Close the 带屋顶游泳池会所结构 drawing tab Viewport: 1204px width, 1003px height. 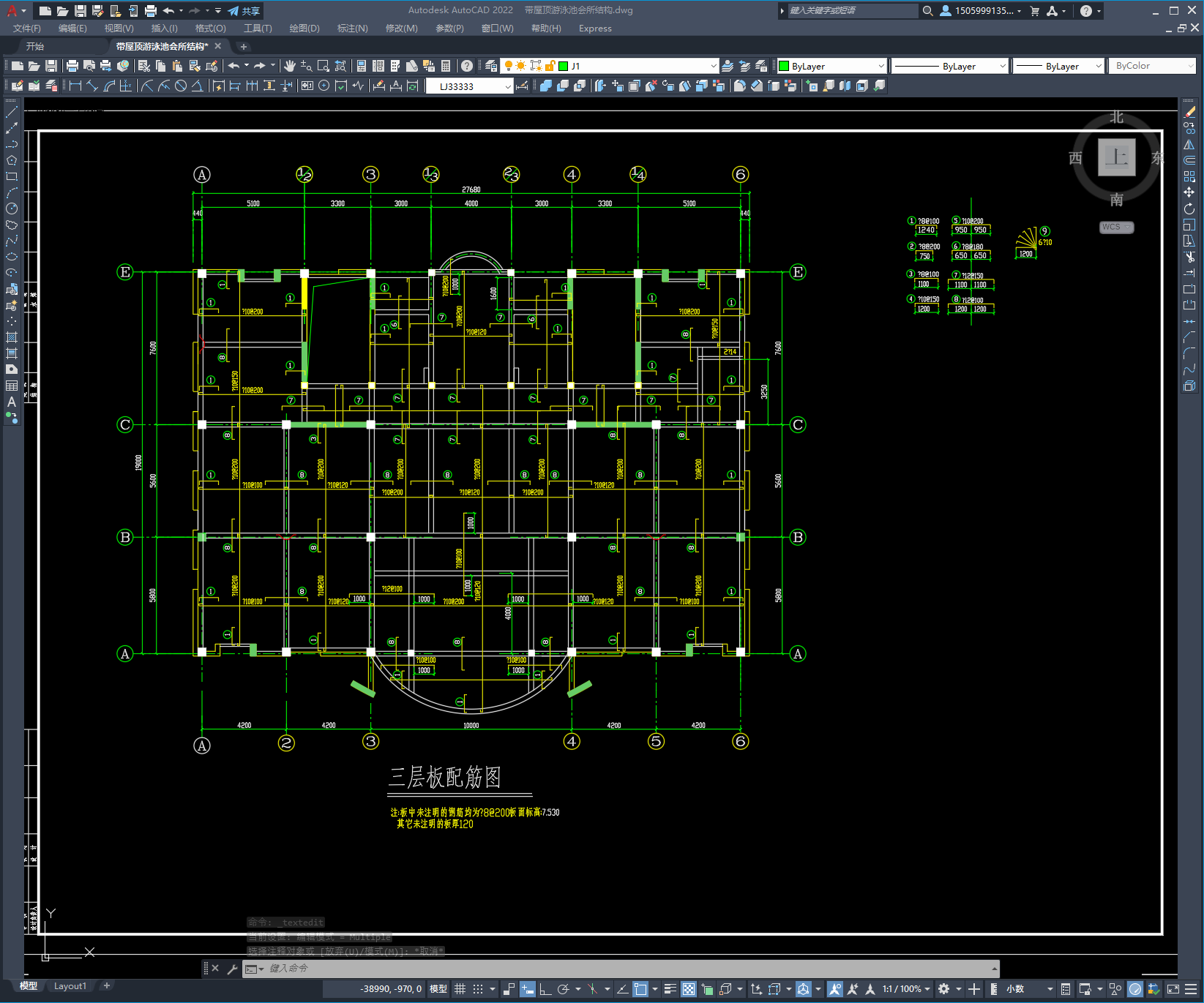pyautogui.click(x=218, y=46)
